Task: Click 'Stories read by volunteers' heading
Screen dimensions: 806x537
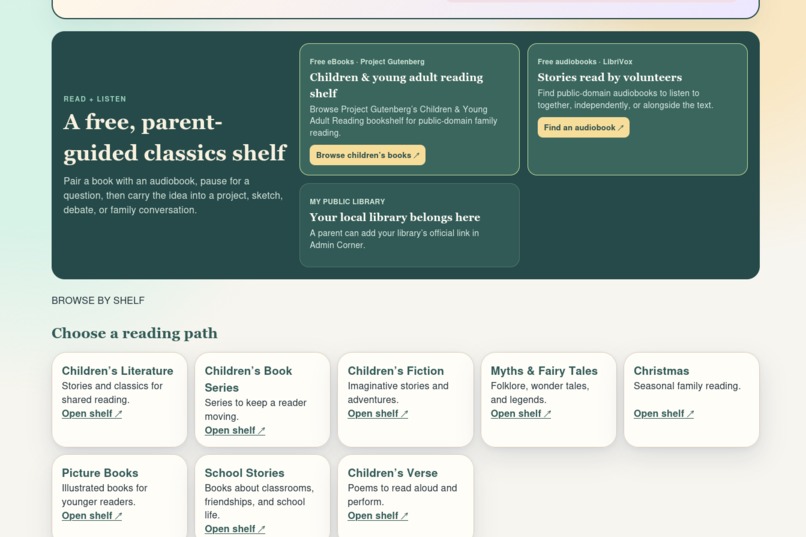Action: coord(610,78)
